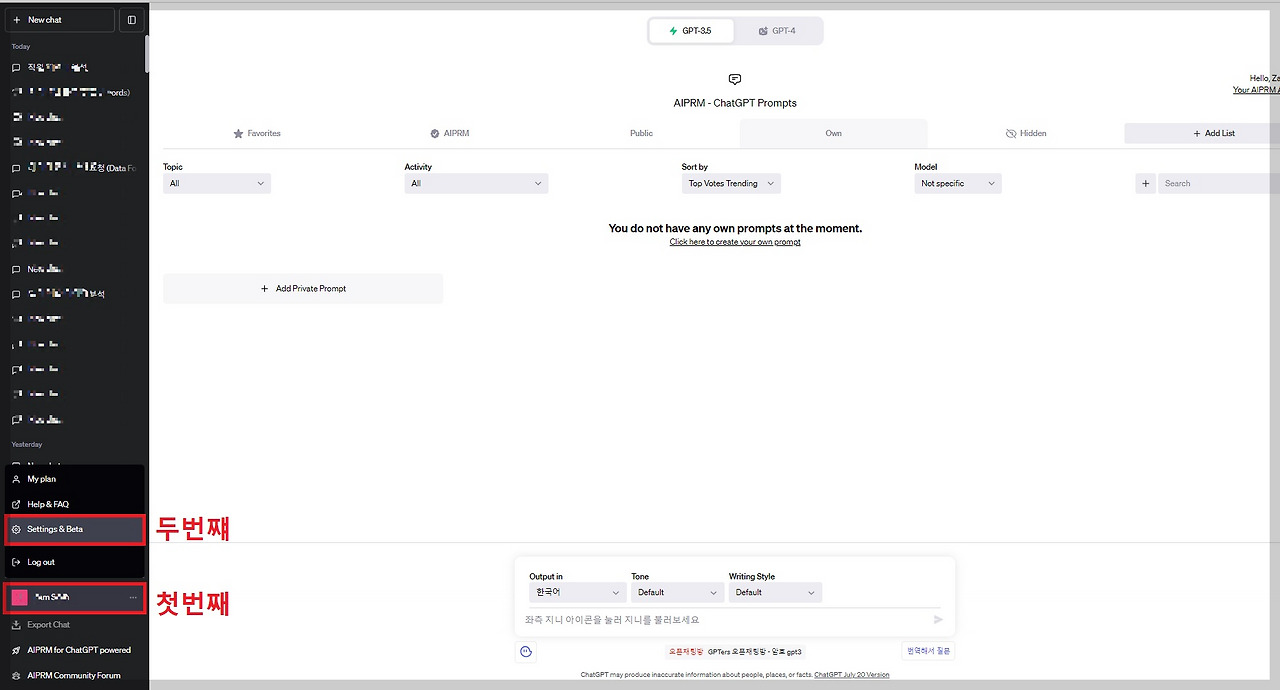
Task: Click the logout arrow icon beside Log out
Action: pyautogui.click(x=16, y=563)
